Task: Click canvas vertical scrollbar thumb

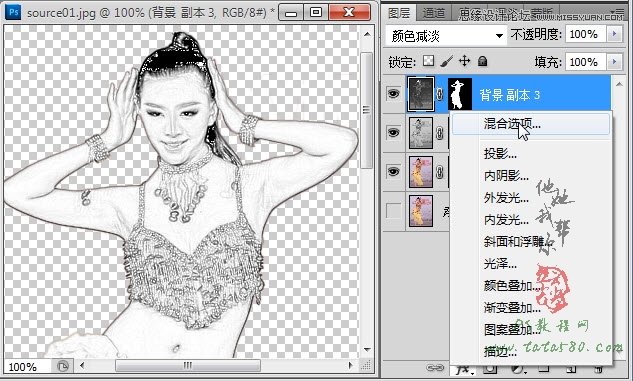Action: (367, 110)
